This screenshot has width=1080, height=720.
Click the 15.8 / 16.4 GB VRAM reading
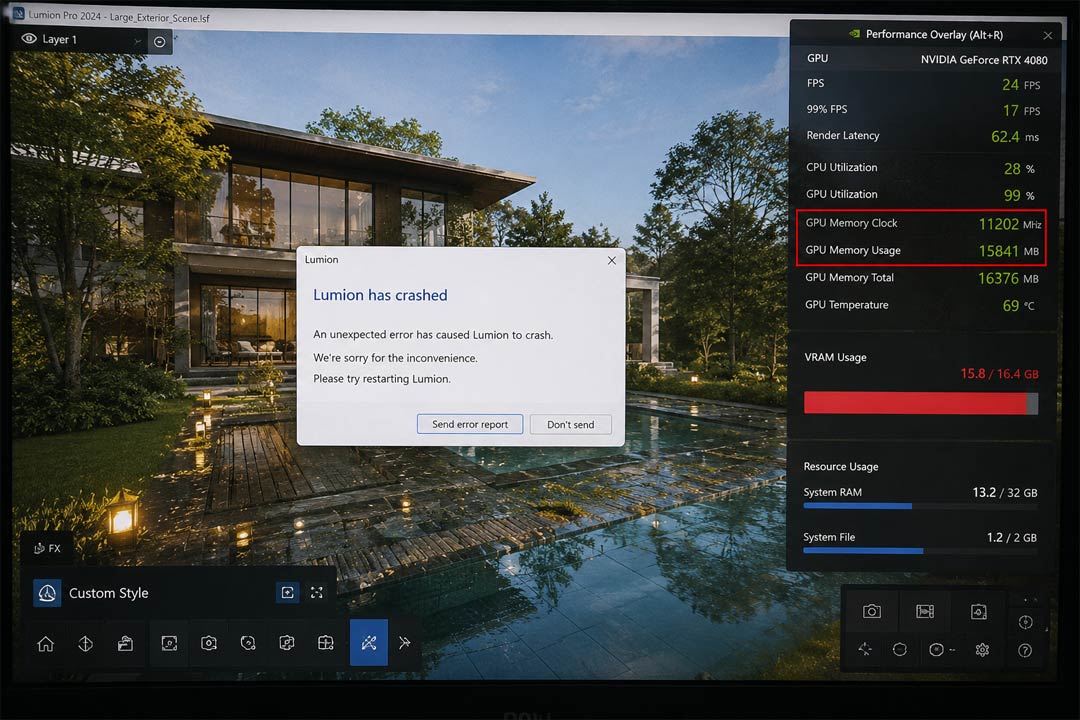click(x=999, y=374)
